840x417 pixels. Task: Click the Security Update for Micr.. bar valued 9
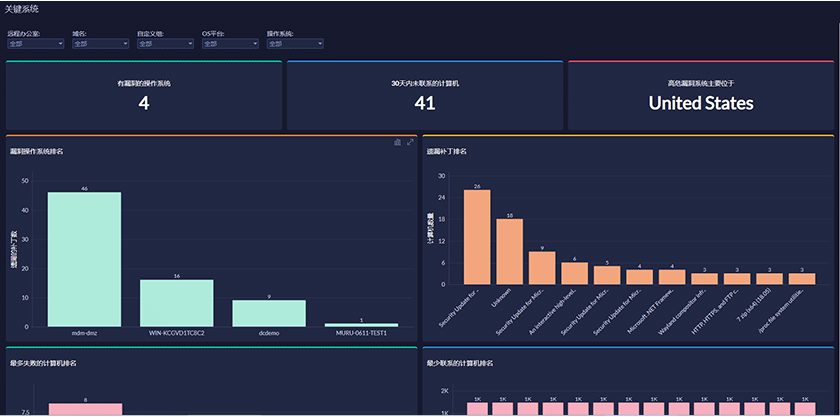click(542, 268)
